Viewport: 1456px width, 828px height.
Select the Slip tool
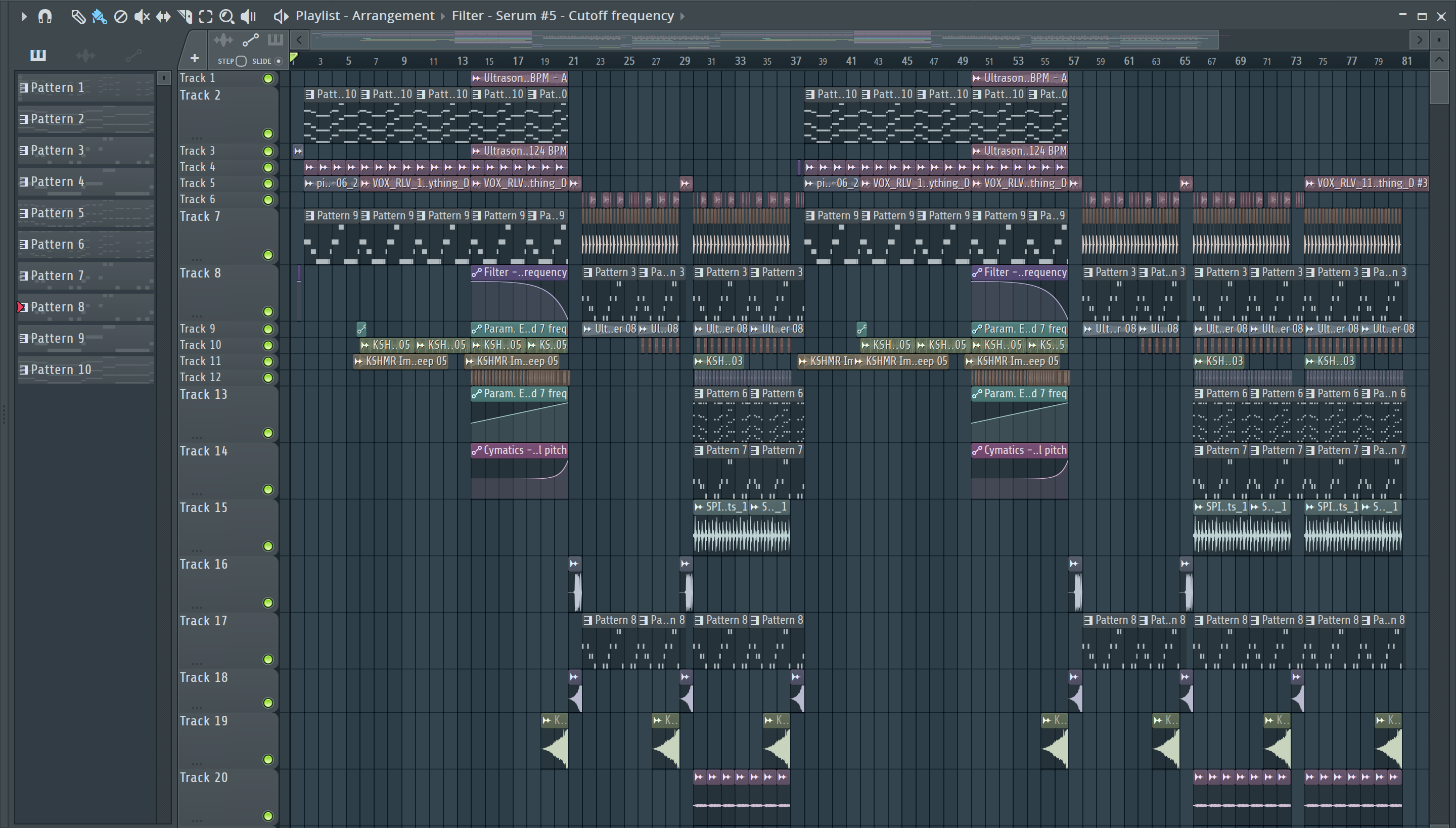[x=163, y=17]
